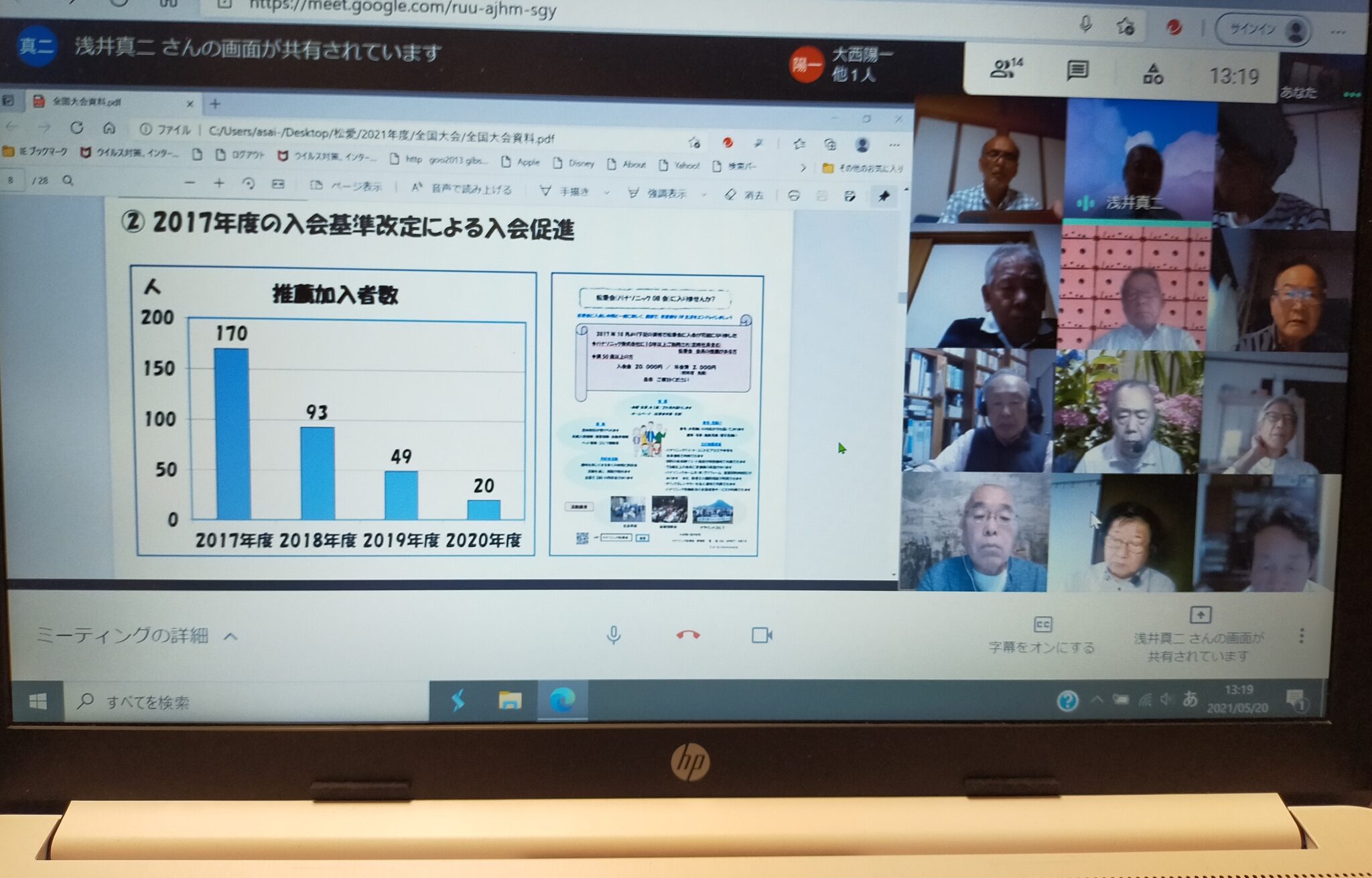Click the Windows Start button
1372x878 pixels.
(38, 702)
